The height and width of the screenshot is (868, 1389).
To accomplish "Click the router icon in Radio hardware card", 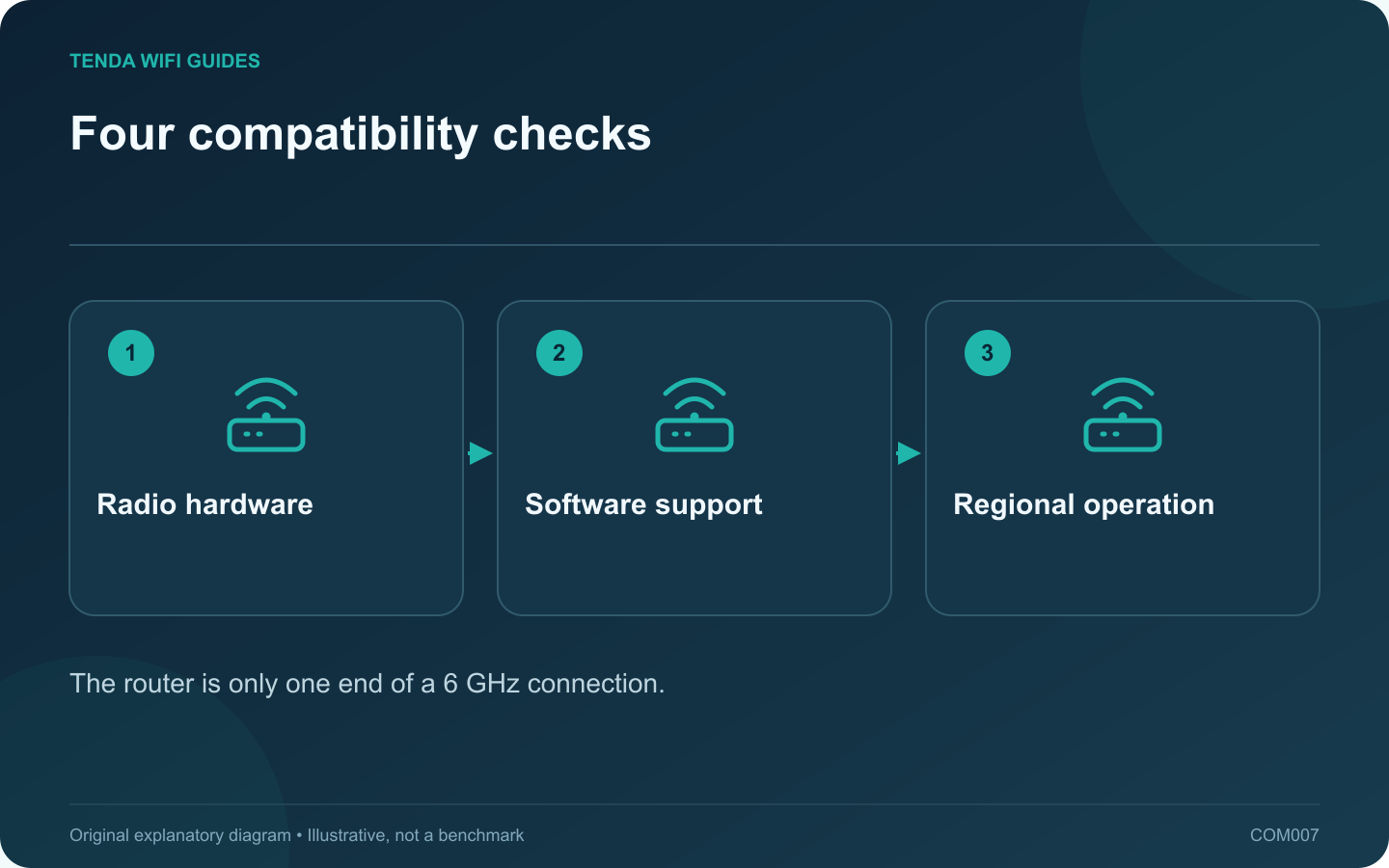I will 266,415.
